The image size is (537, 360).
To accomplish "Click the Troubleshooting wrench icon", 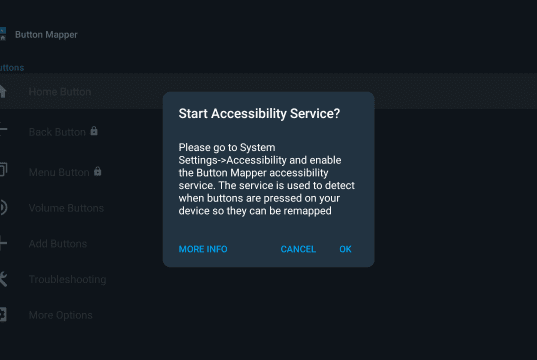I will pos(3,279).
